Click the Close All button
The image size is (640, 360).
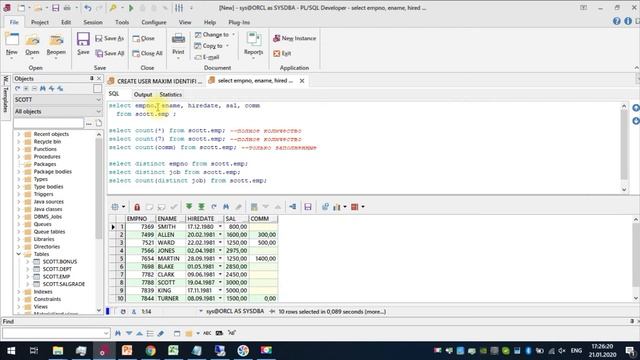(147, 53)
